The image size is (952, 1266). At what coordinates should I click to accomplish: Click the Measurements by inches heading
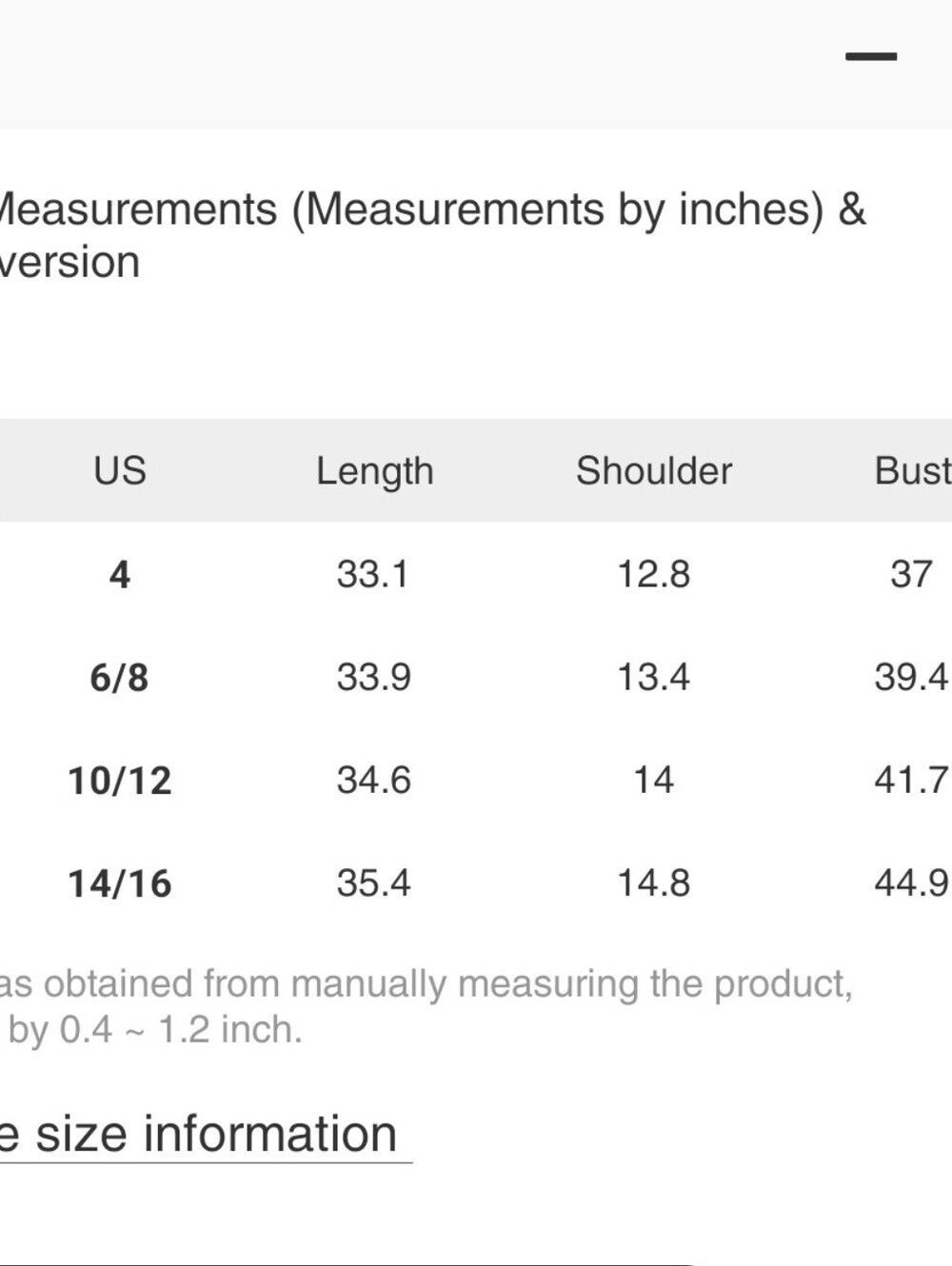431,234
